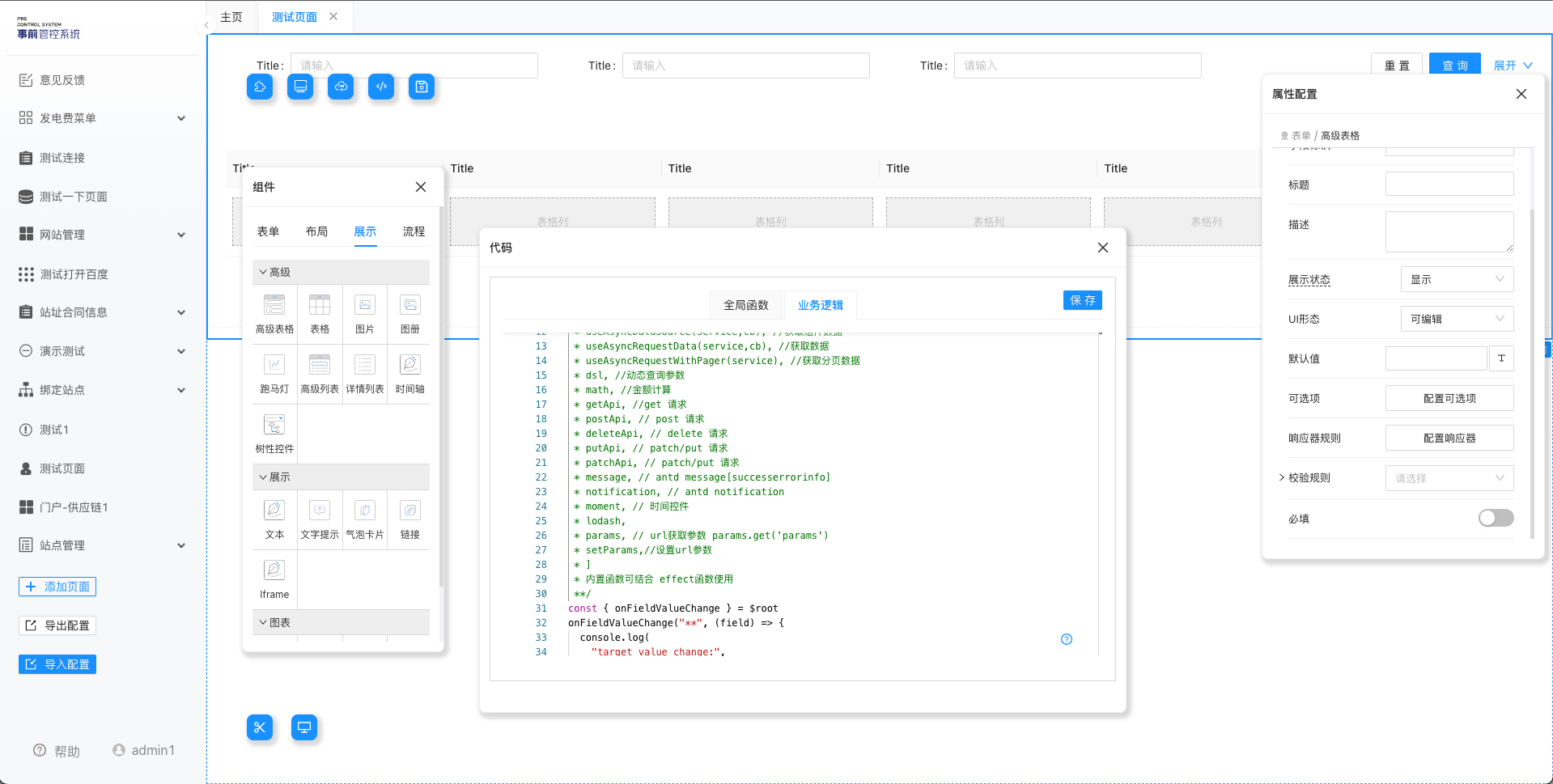1553x784 pixels.
Task: Click the default value type toggle icon
Action: point(1501,358)
